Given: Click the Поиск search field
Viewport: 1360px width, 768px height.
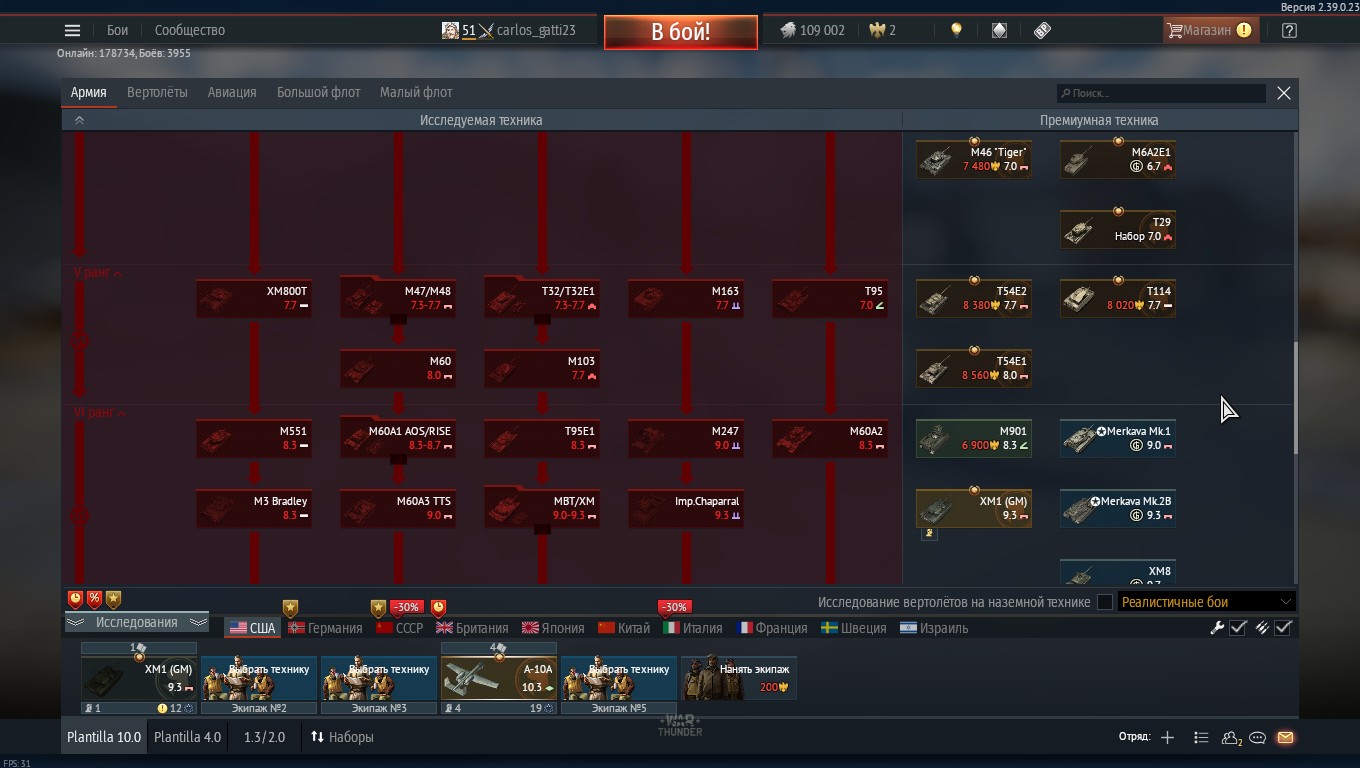Looking at the screenshot, I should pyautogui.click(x=1161, y=93).
